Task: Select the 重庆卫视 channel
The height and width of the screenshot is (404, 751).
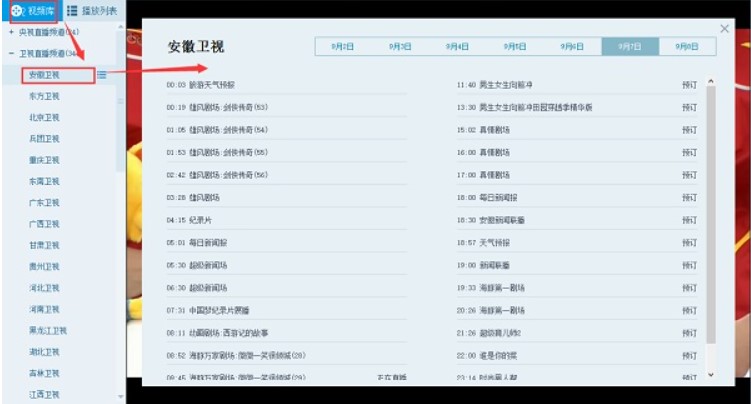Action: click(44, 160)
